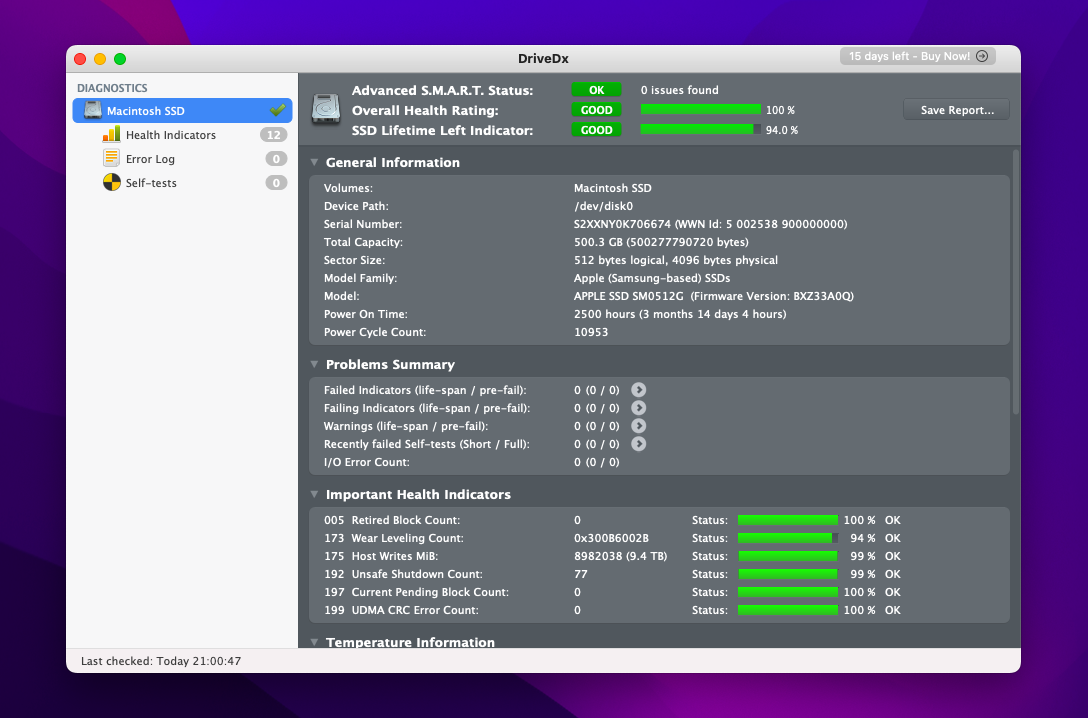This screenshot has height=718, width=1088.
Task: Click the Overall Health Rating progress bar
Action: (700, 110)
